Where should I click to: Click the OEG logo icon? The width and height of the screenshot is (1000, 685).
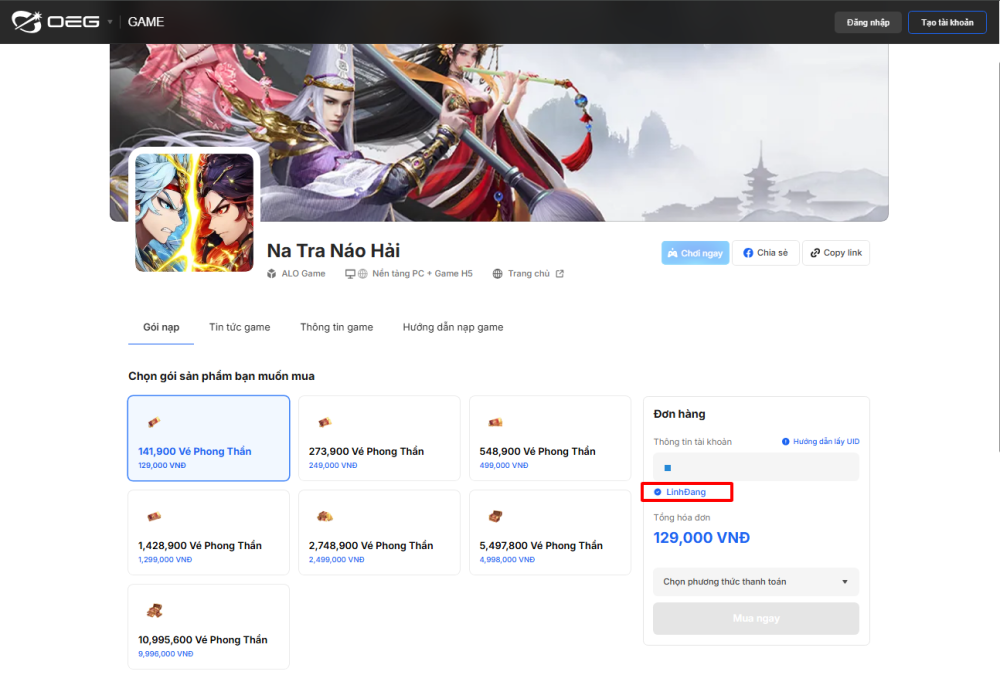27,22
